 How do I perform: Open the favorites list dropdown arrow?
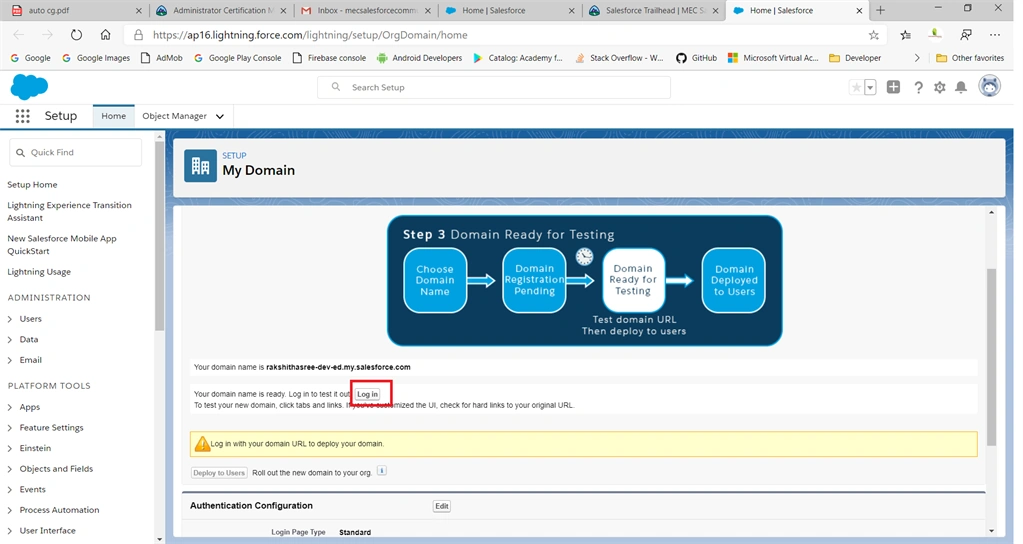coord(870,87)
